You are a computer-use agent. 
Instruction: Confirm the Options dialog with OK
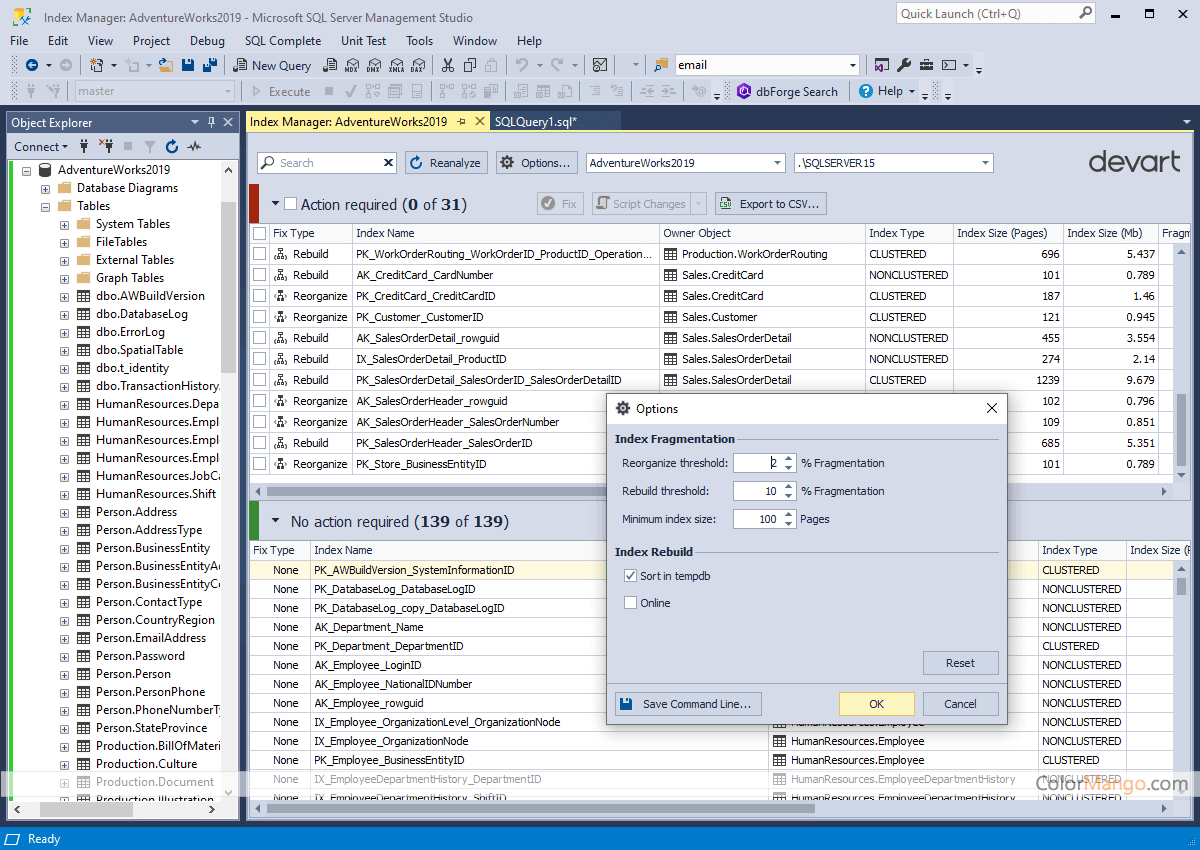pos(876,704)
